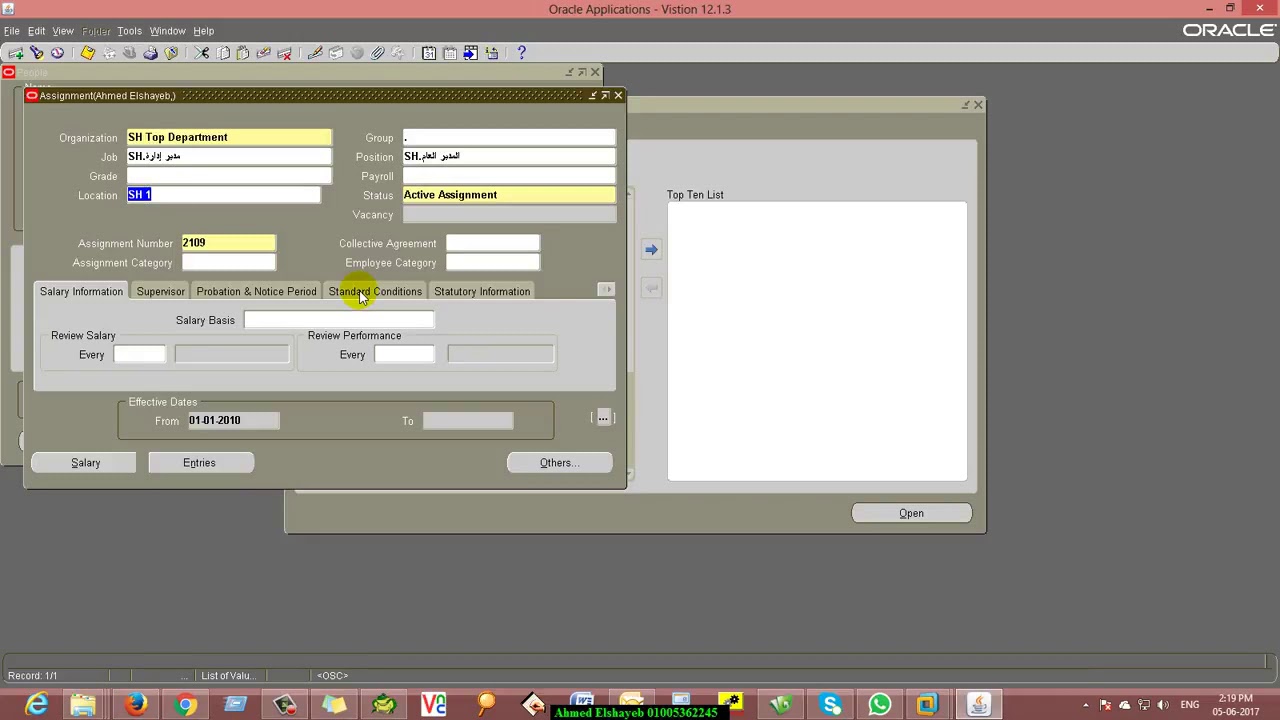Click the calendar date toolbar icon

pos(429,53)
